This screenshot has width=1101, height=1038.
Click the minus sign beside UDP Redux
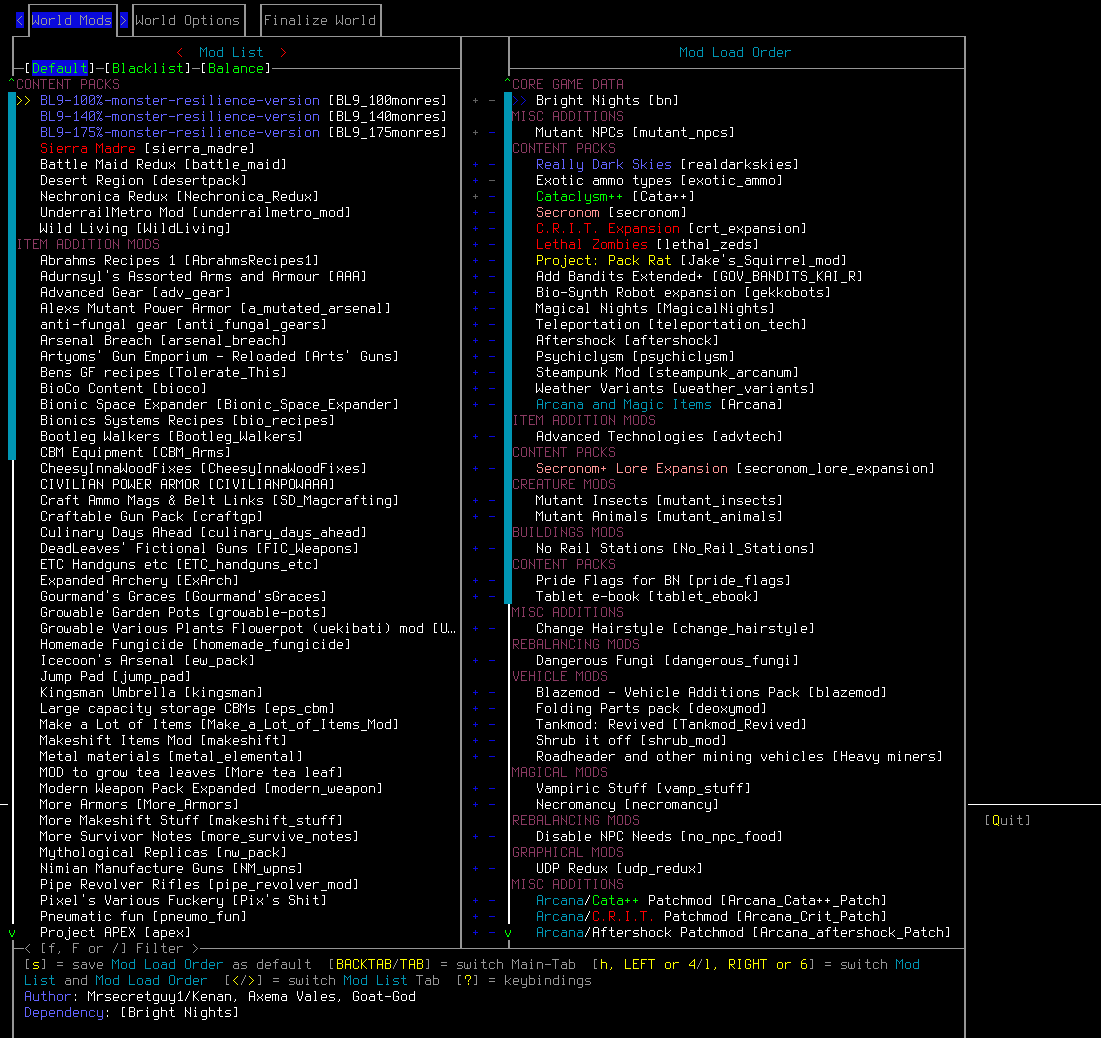coord(492,869)
